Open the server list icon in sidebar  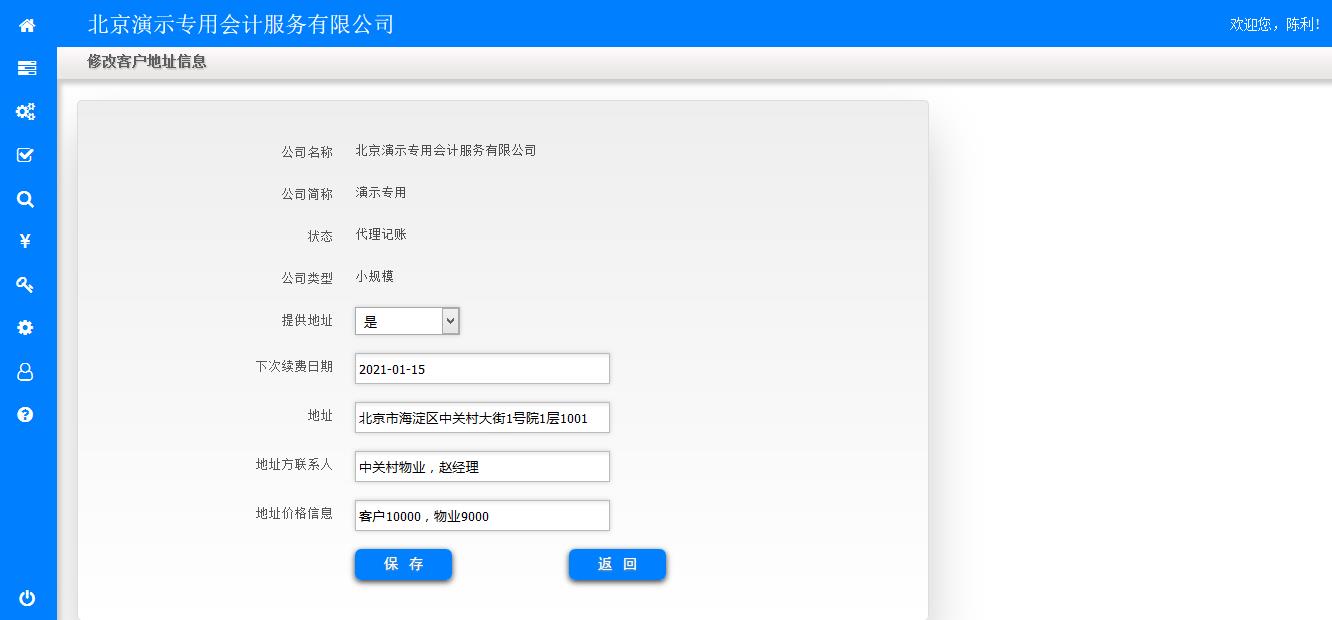point(27,68)
